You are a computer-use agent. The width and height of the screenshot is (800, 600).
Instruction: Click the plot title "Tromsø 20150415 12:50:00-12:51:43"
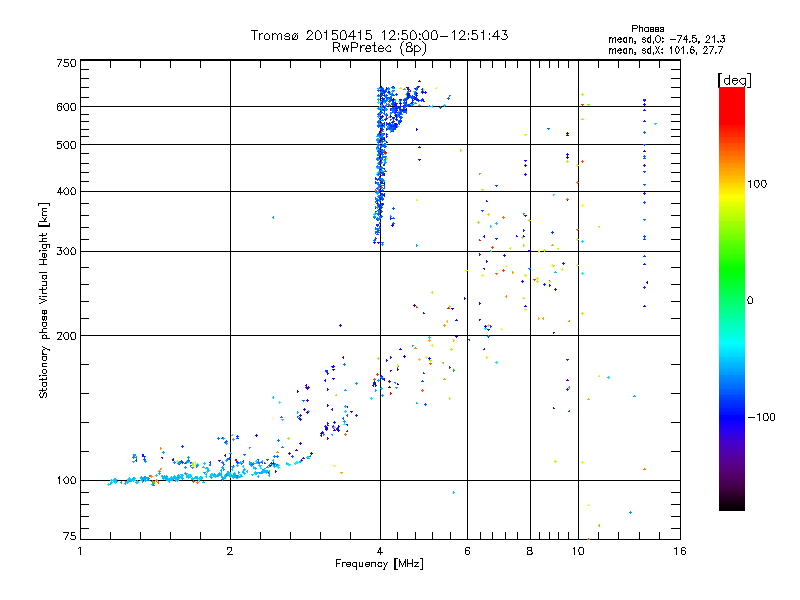pos(379,35)
